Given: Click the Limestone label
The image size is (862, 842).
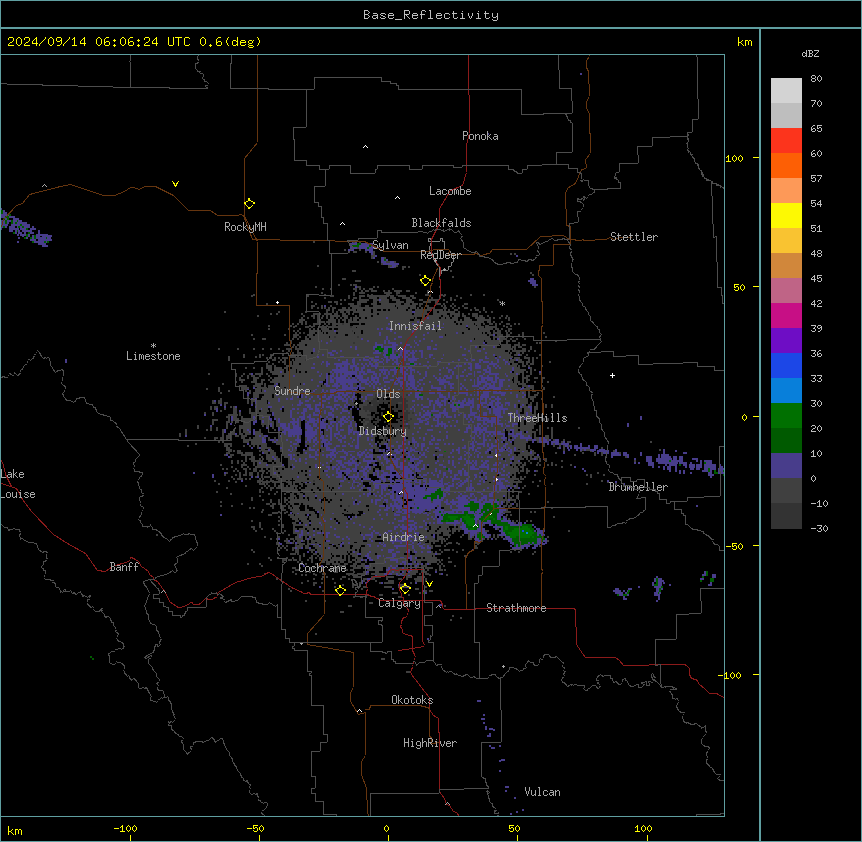Looking at the screenshot, I should tap(153, 356).
